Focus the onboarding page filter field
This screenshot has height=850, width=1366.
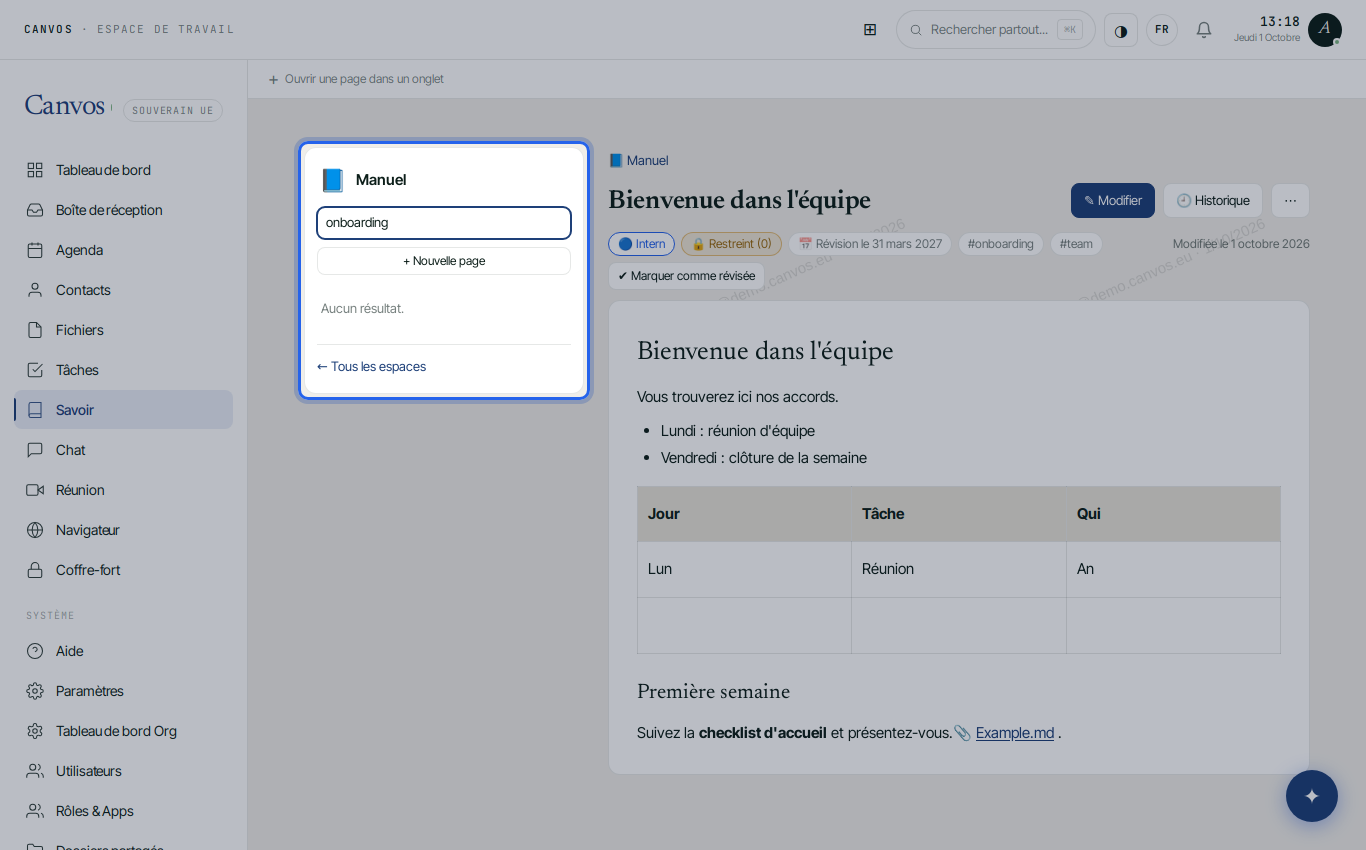tap(444, 223)
